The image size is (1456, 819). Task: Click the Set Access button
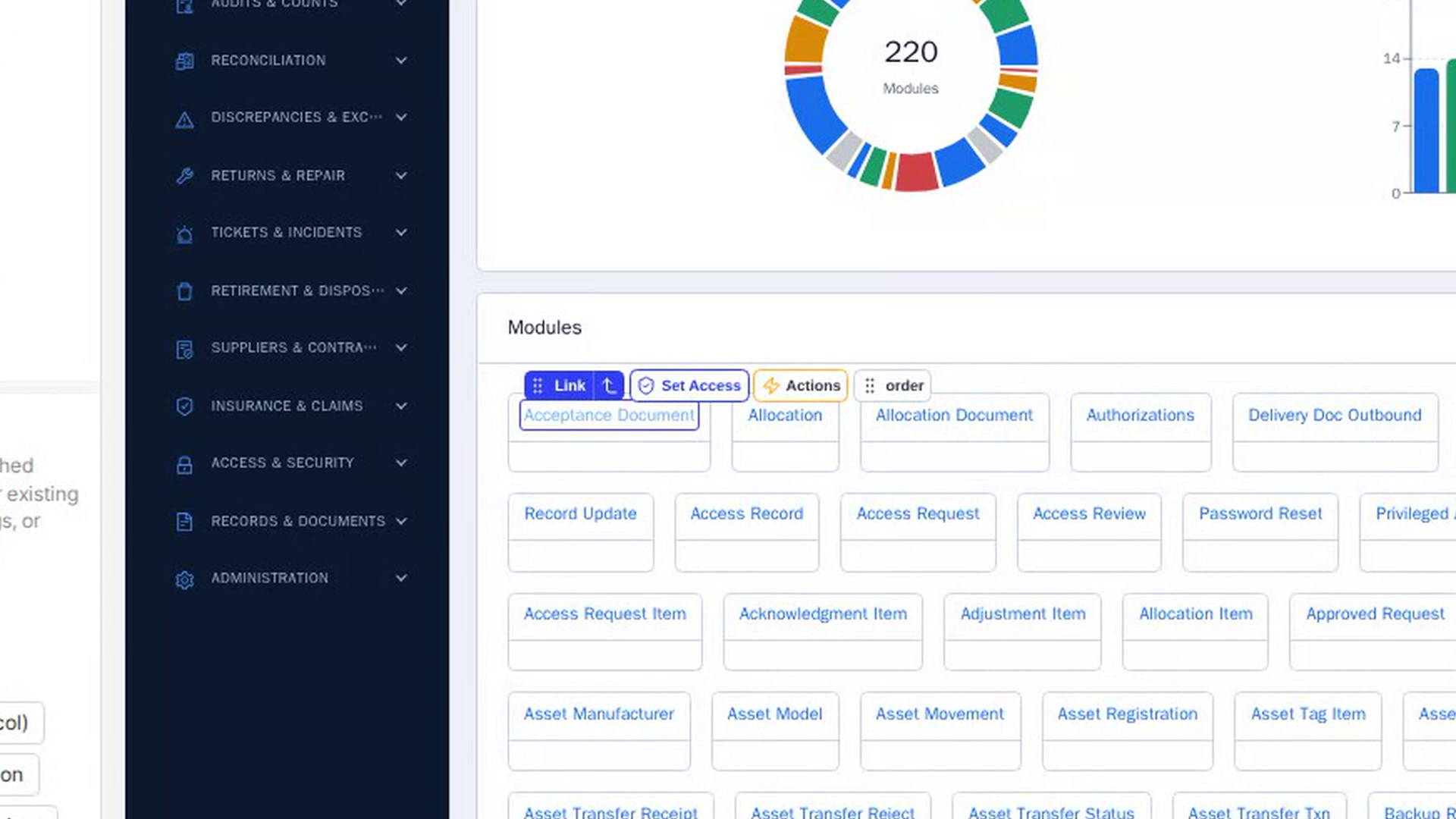[689, 386]
